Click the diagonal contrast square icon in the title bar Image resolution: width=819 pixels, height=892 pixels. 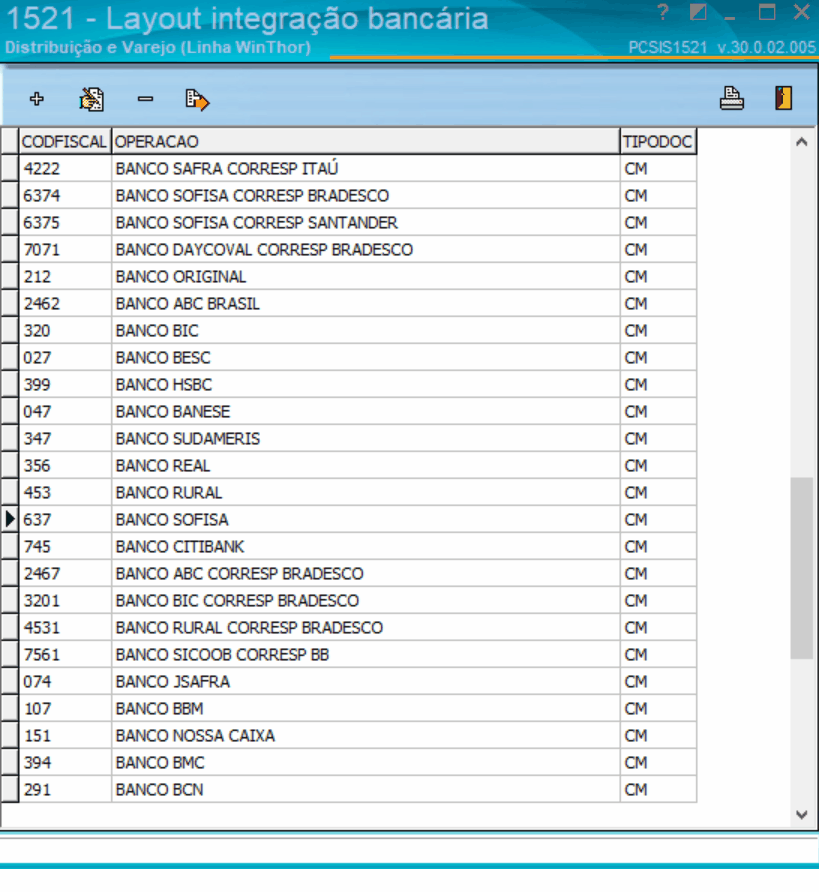(x=698, y=12)
